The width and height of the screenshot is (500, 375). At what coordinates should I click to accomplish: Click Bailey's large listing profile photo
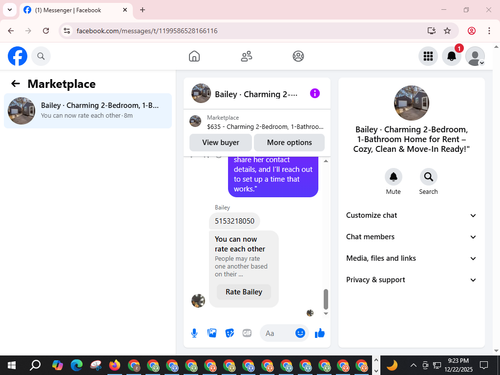pos(411,103)
